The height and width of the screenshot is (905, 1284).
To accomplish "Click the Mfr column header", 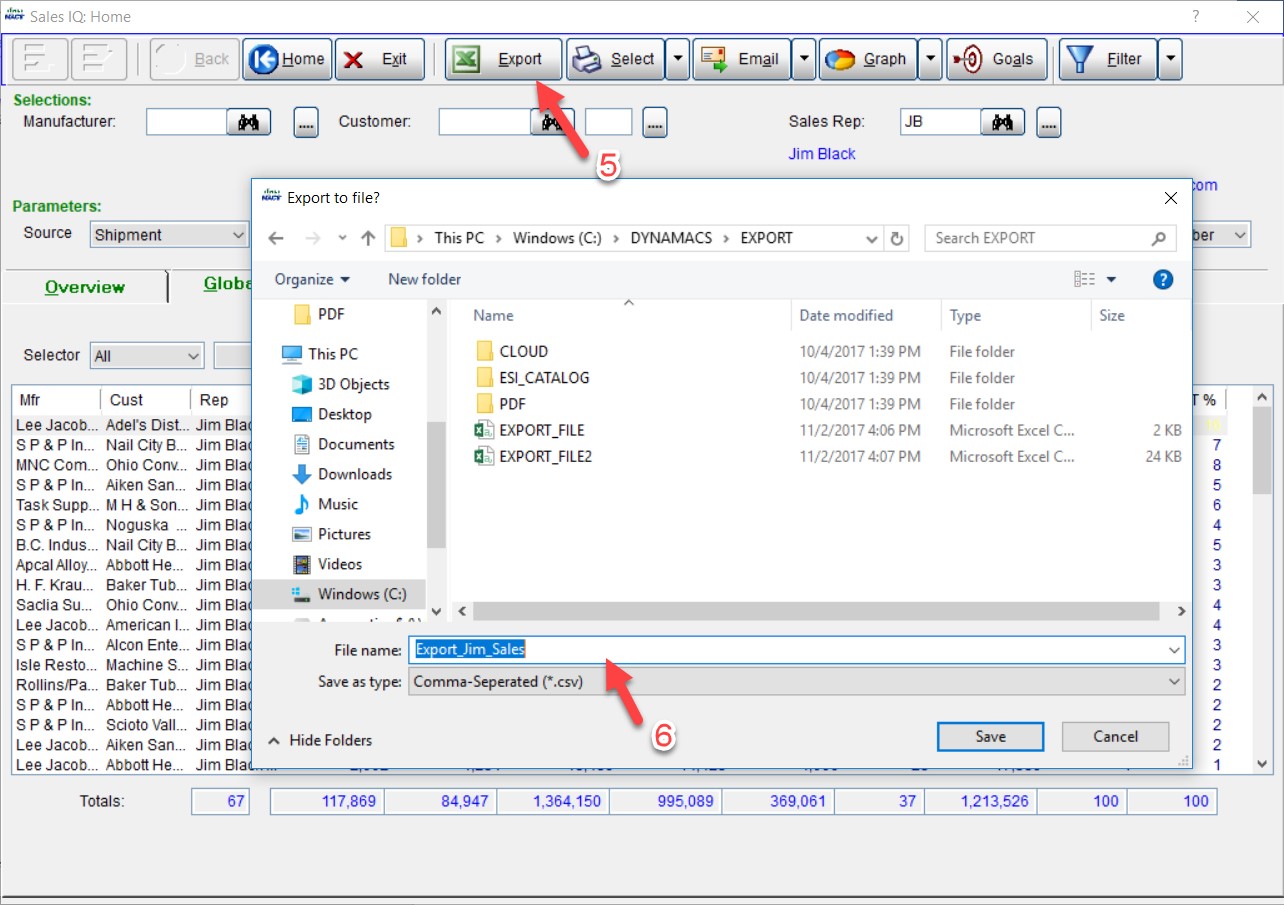I will pyautogui.click(x=56, y=399).
